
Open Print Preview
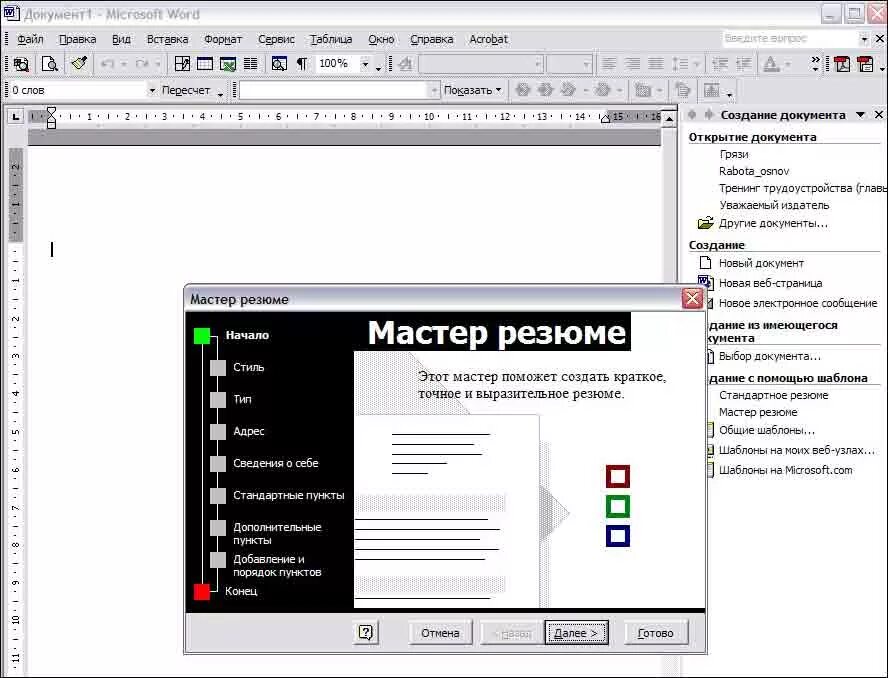(50, 63)
